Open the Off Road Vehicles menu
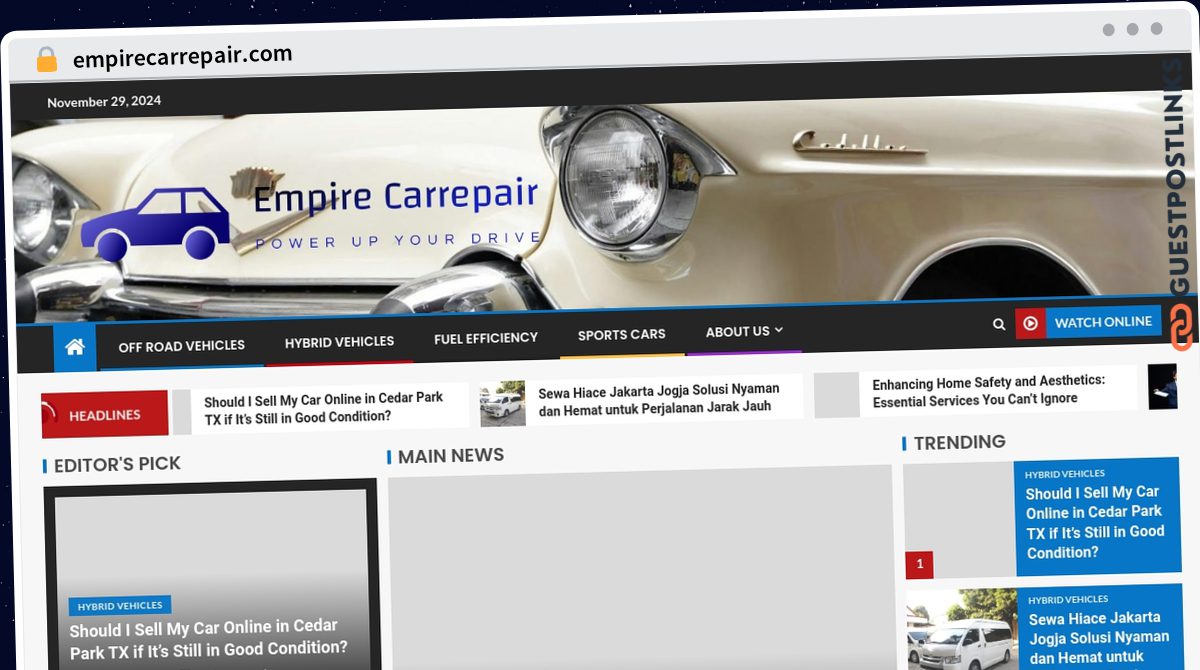Screen dimensions: 1200x670 pyautogui.click(x=182, y=346)
